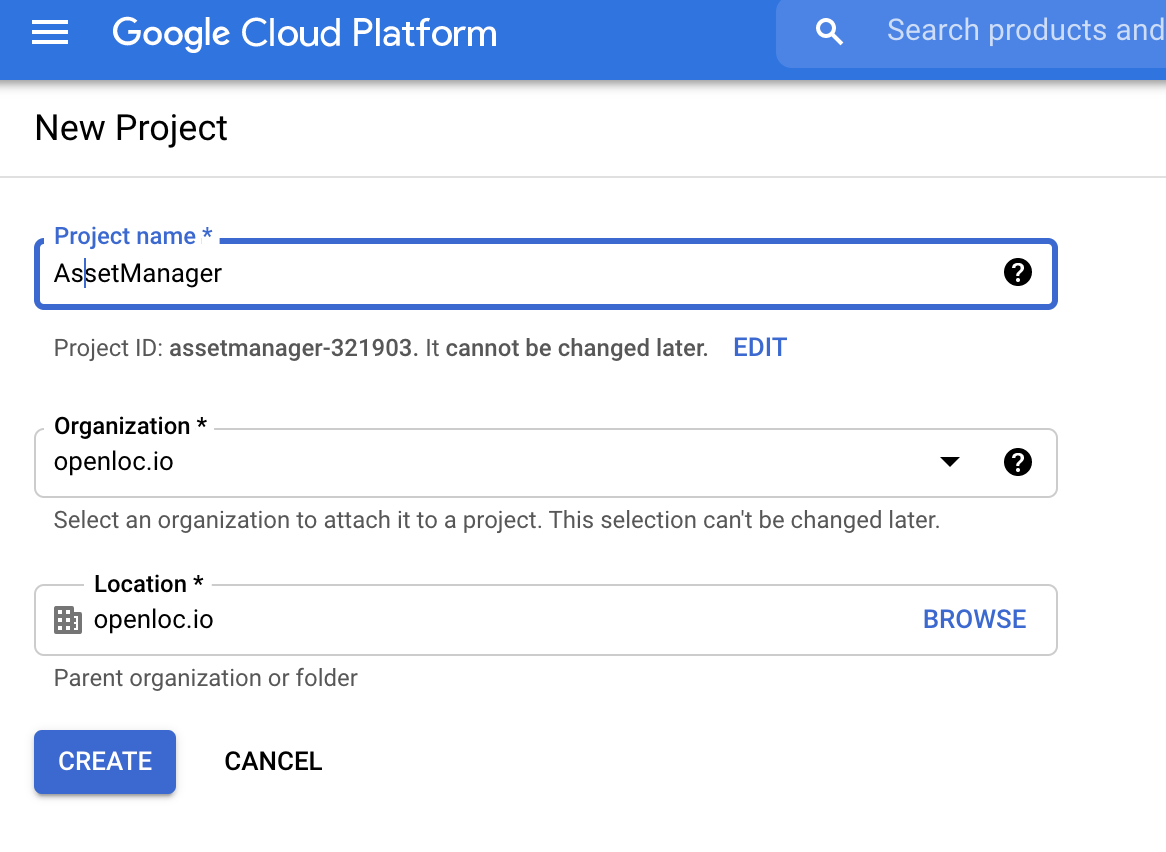Screen dimensions: 1166x852
Task: Click the question mark beside AssetManager input
Action: click(x=1017, y=271)
